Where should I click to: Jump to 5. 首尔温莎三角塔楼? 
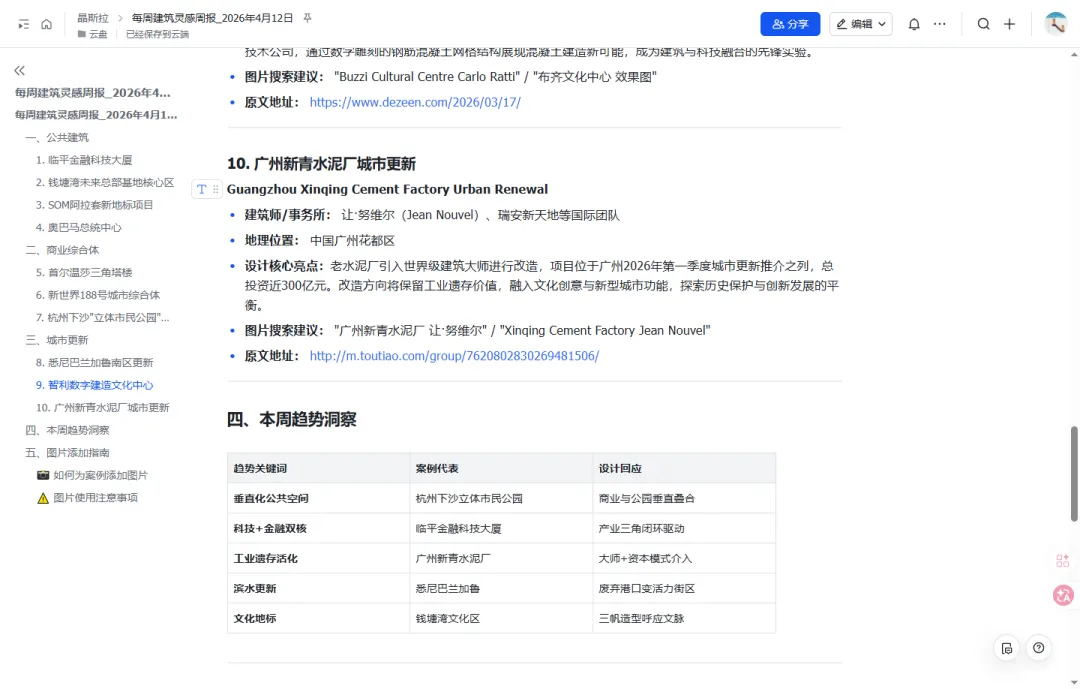point(84,273)
